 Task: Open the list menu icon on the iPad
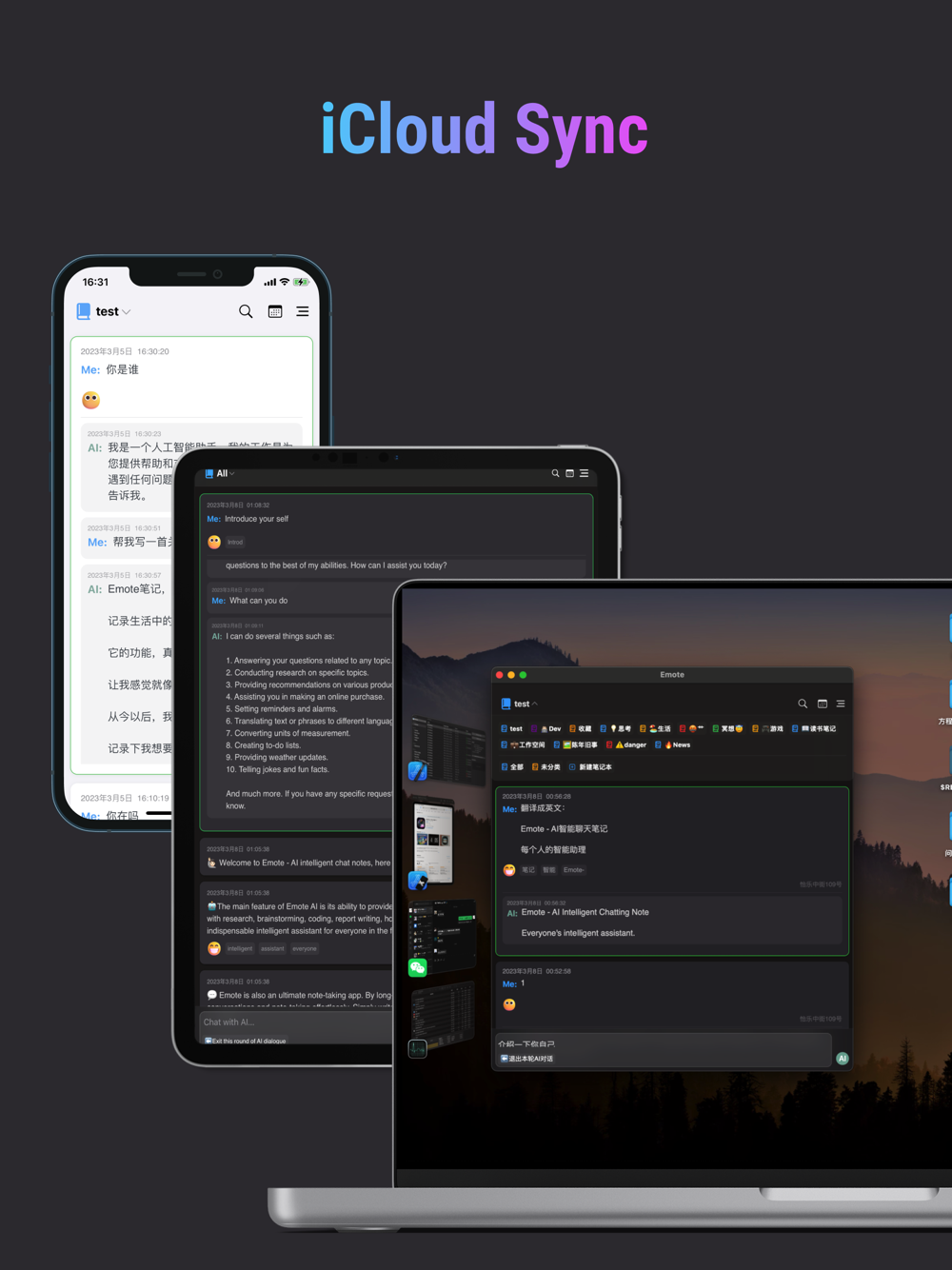(585, 473)
